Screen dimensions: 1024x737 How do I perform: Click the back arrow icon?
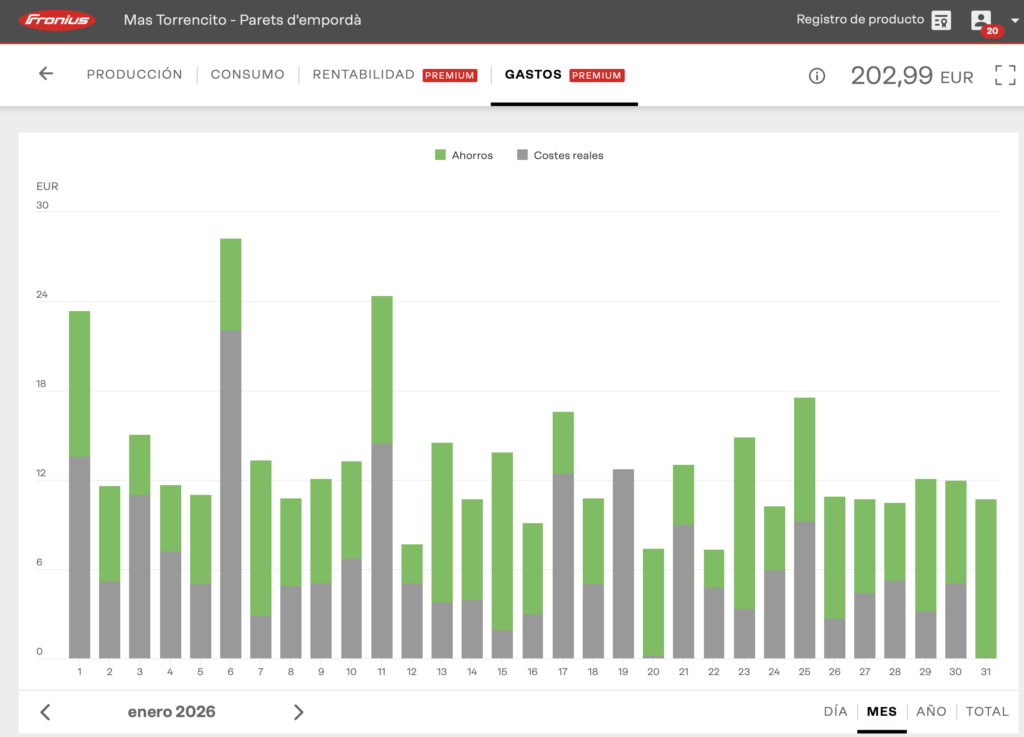(x=46, y=74)
